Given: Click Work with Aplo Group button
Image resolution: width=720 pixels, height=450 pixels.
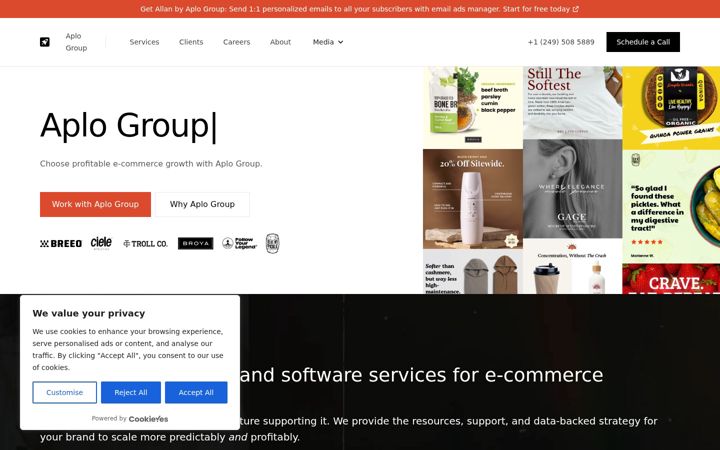Looking at the screenshot, I should (95, 204).
